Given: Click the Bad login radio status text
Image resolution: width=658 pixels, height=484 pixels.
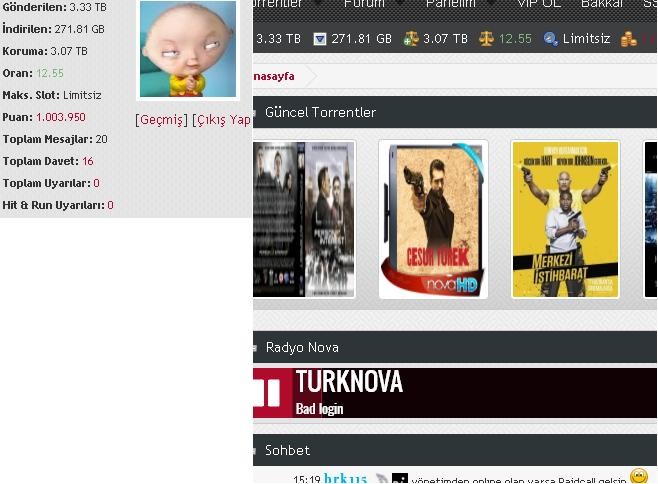Looking at the screenshot, I should point(319,408).
